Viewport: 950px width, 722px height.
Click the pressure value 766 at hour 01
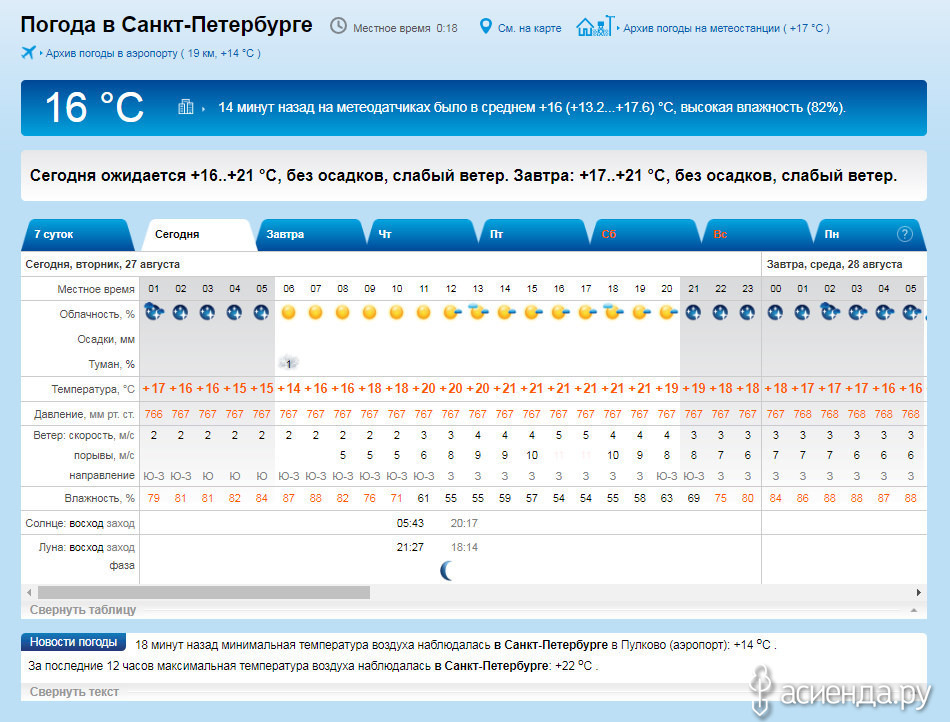[x=153, y=414]
